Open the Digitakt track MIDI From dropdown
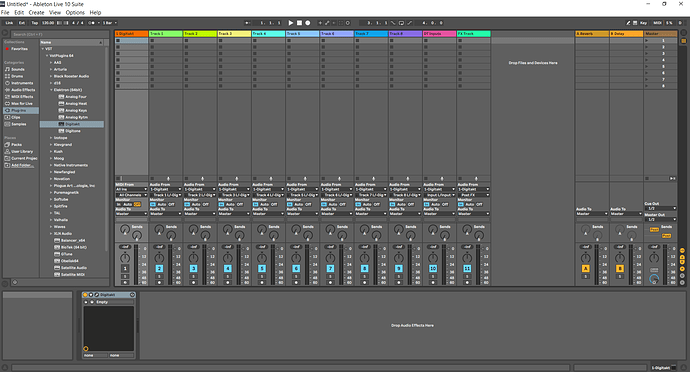This screenshot has height=372, width=690. coord(131,189)
